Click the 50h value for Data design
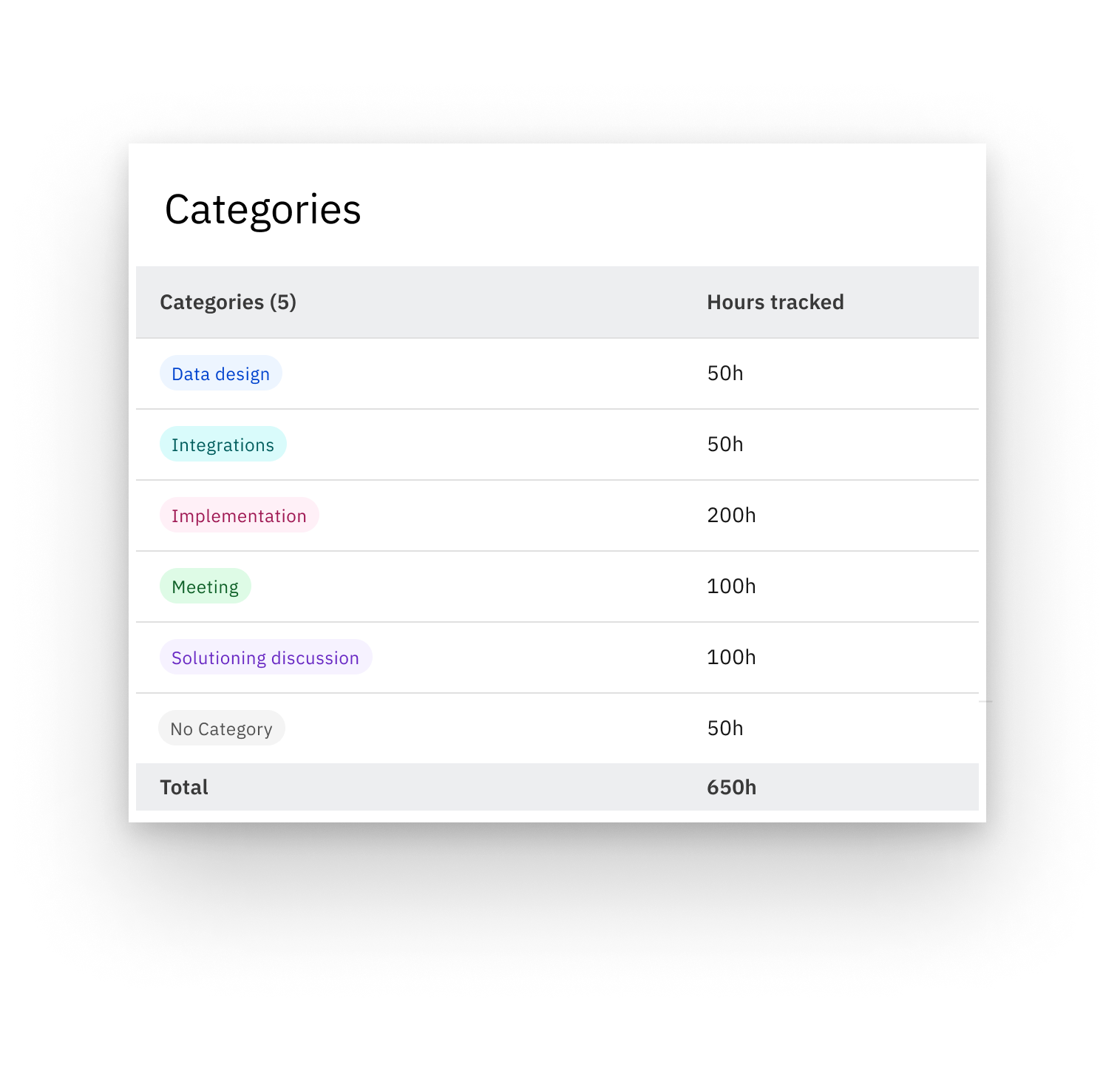 click(x=724, y=373)
